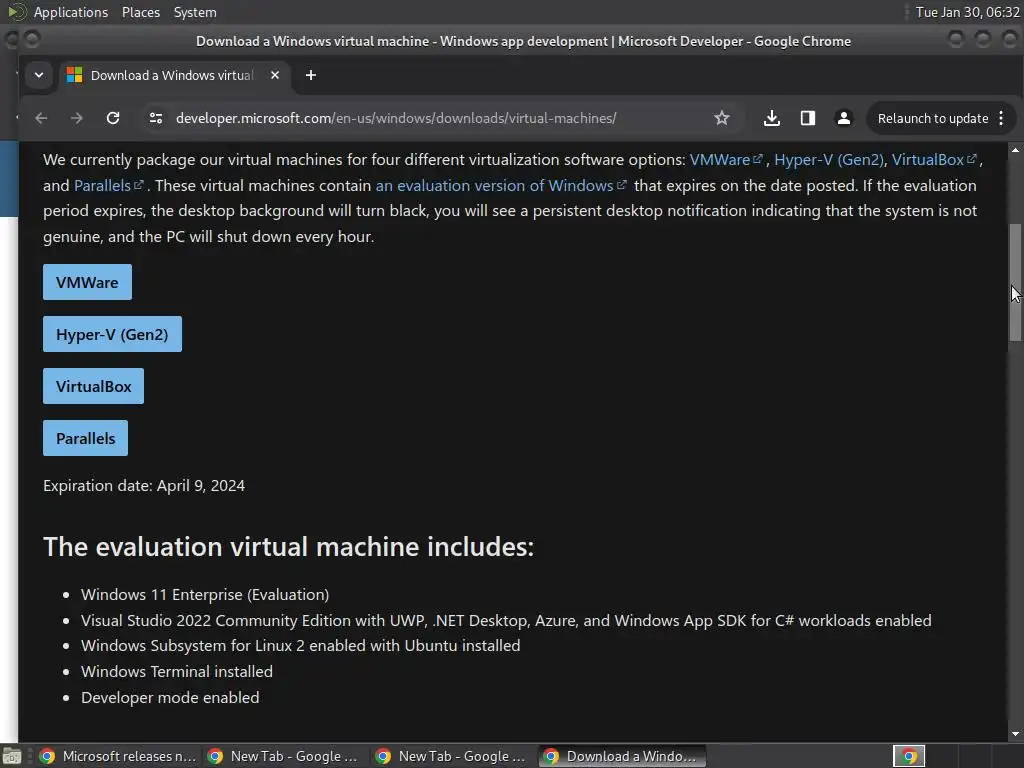This screenshot has height=768, width=1024.
Task: Click the Microsoft favicon on the tab
Action: 74,75
